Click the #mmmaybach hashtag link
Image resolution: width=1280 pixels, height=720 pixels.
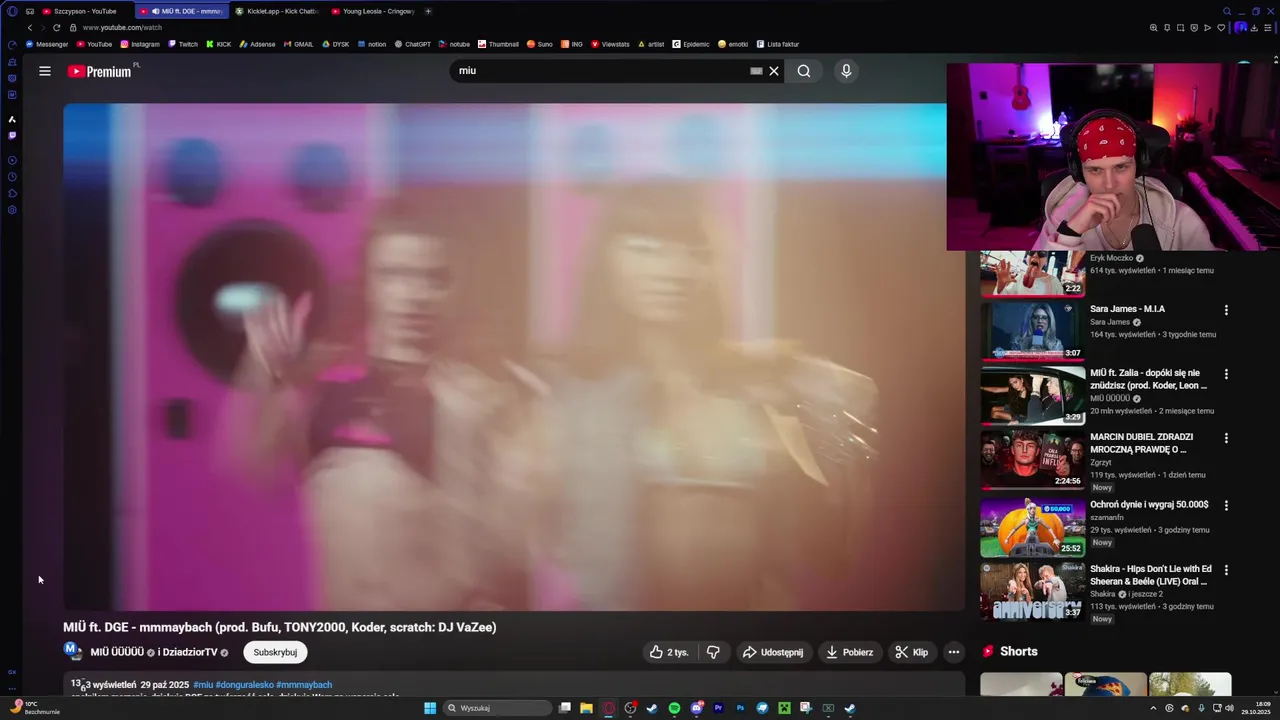click(x=304, y=685)
